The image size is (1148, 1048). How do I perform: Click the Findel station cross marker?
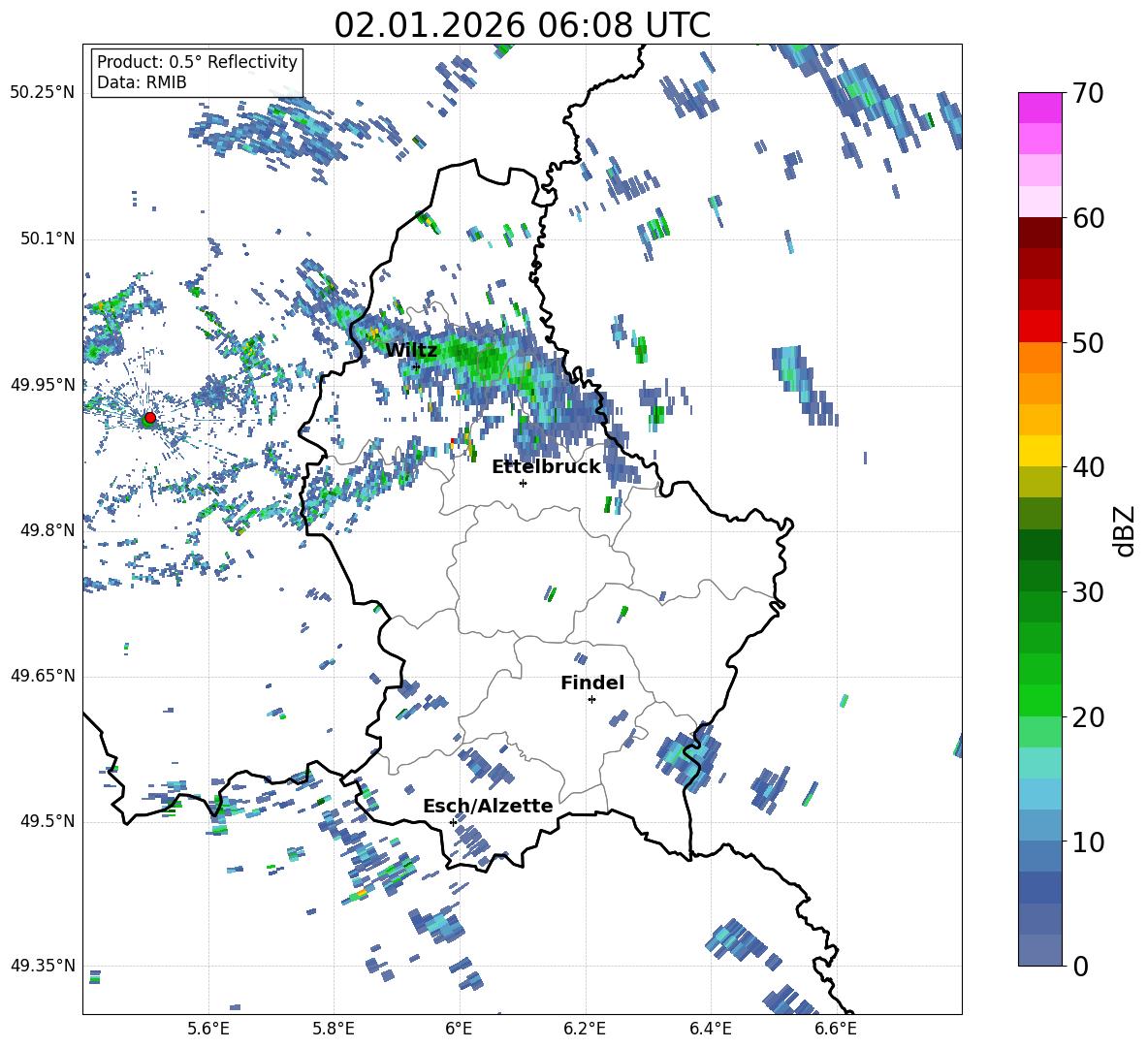[591, 700]
